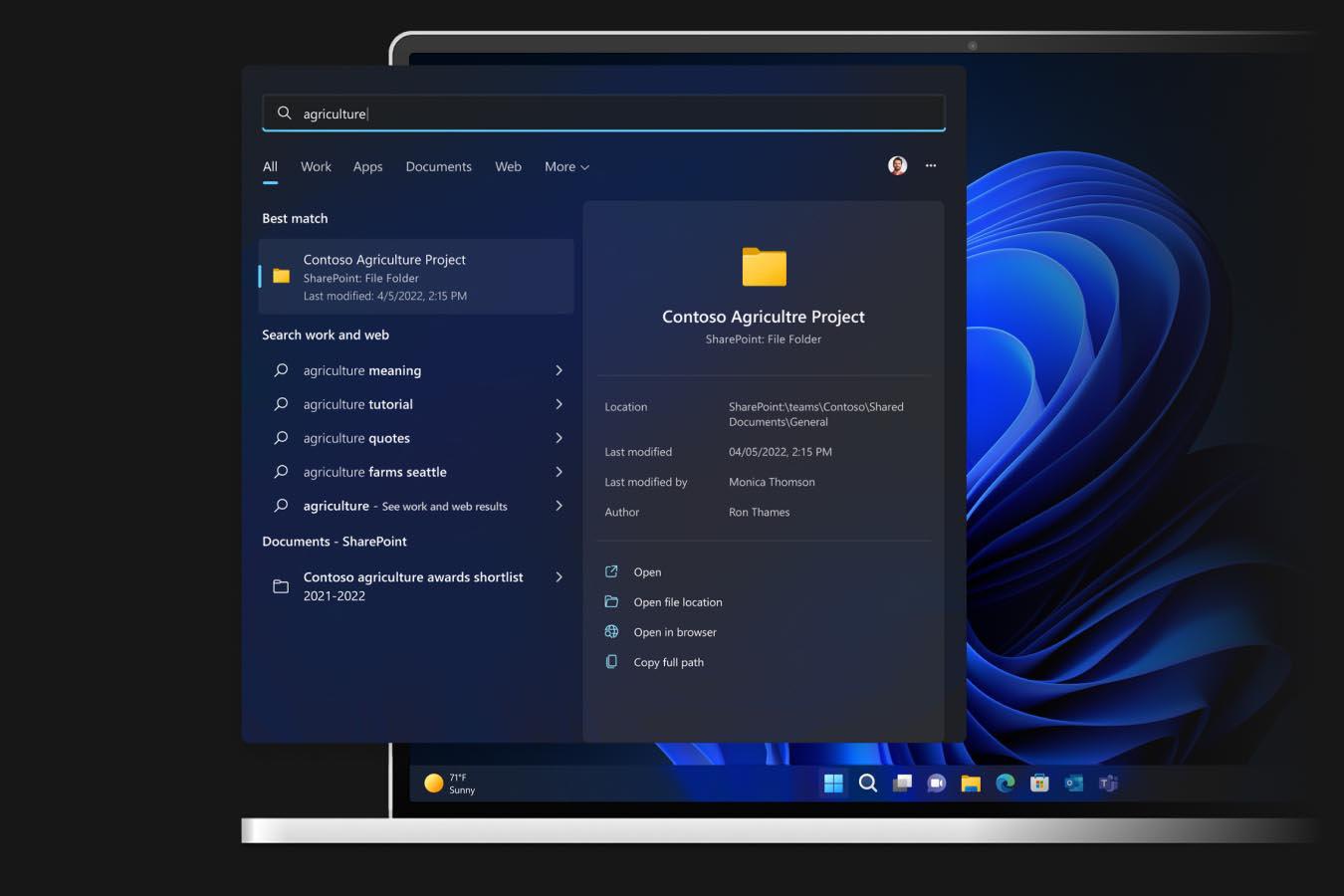Click Ron Thames author value

(759, 512)
